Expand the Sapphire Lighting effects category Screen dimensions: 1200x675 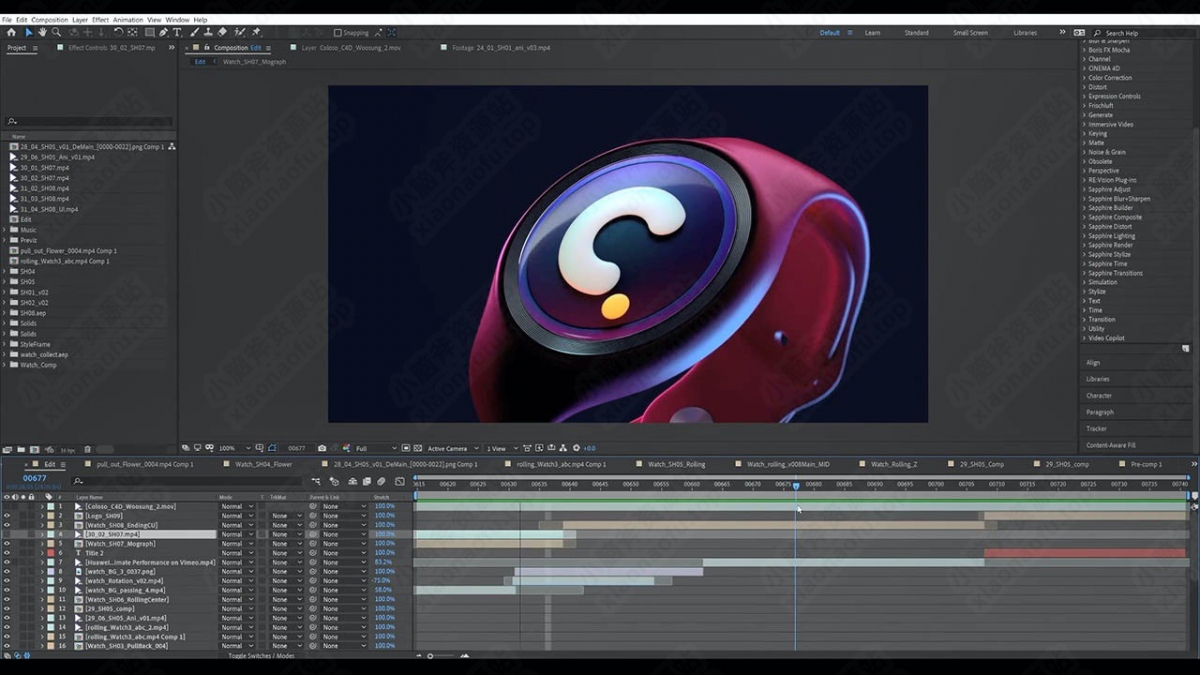1084,236
